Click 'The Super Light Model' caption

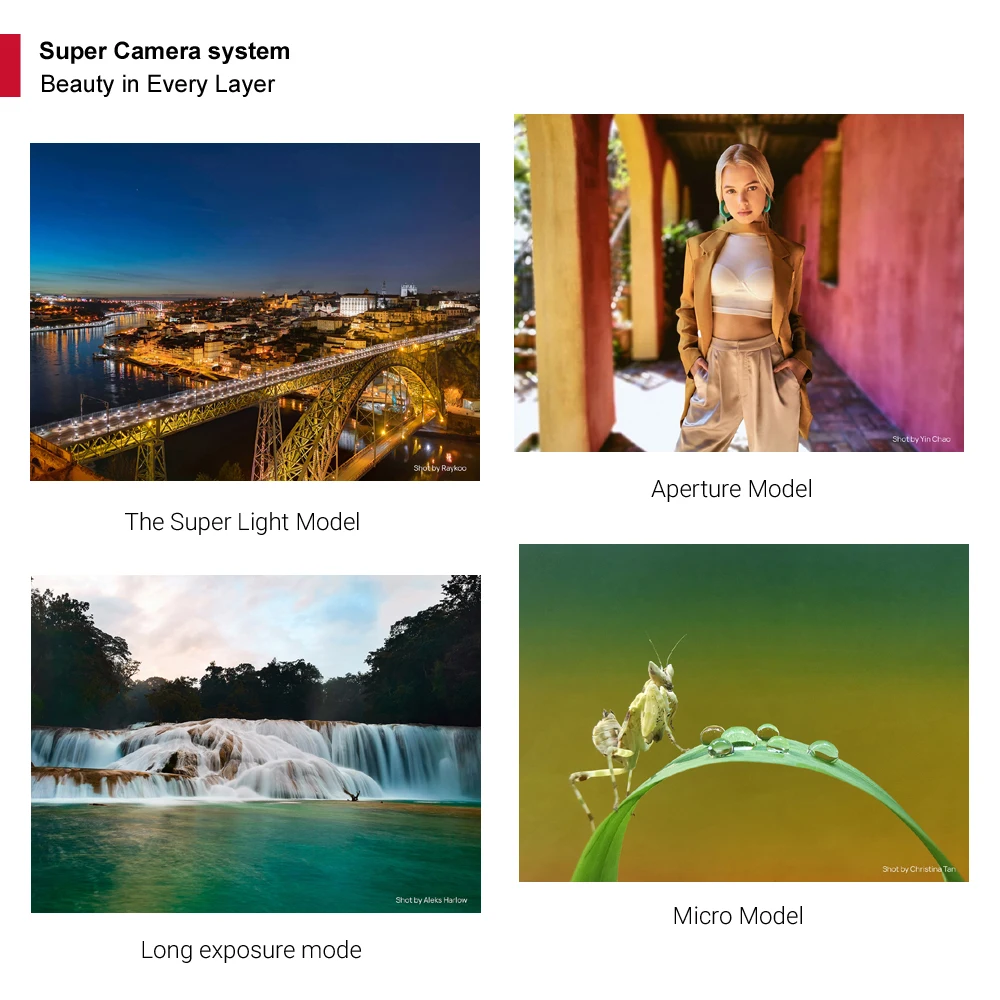242,522
